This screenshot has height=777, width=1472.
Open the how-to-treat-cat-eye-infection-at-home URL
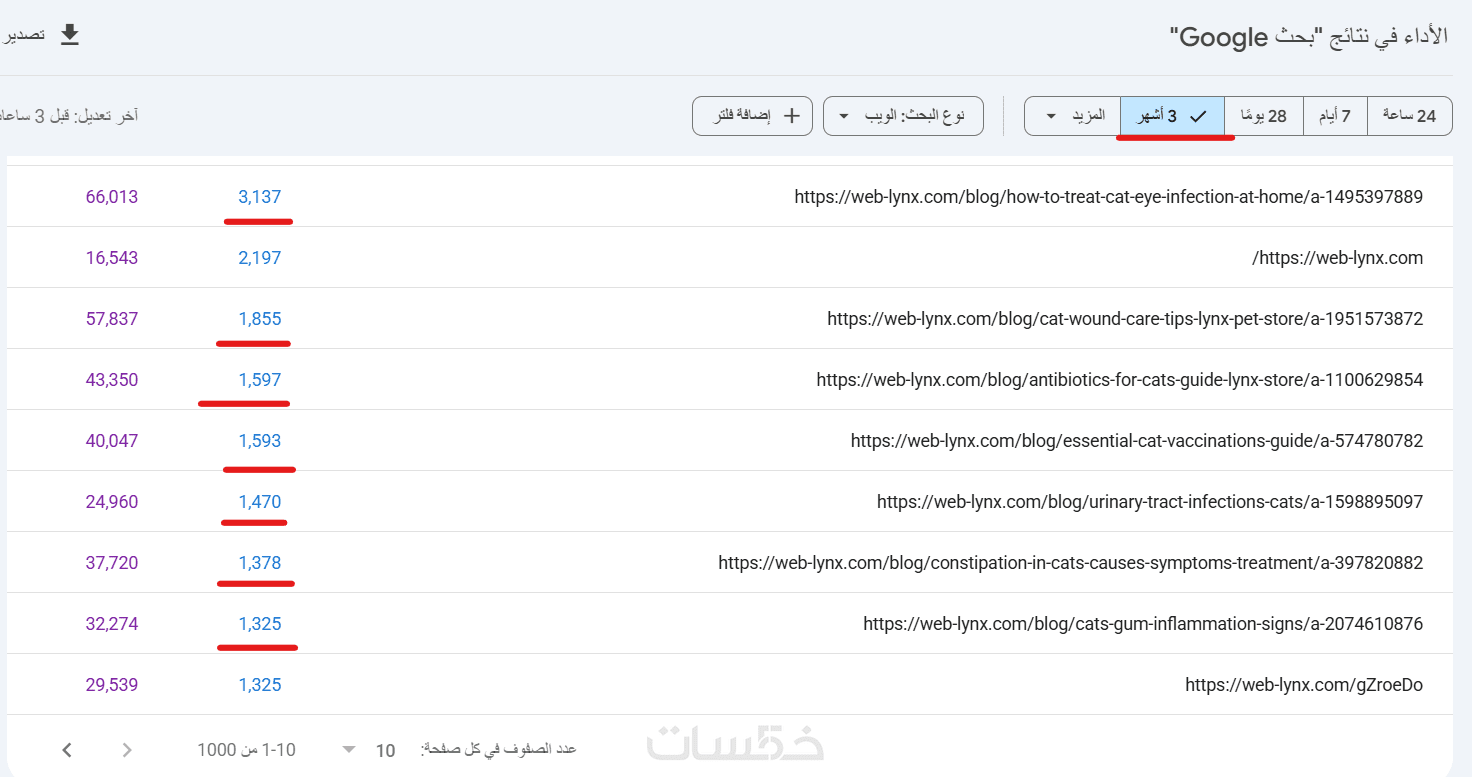pyautogui.click(x=1108, y=197)
